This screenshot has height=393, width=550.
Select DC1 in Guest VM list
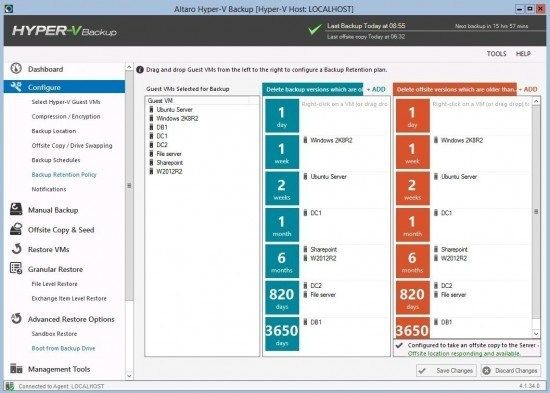(x=162, y=136)
